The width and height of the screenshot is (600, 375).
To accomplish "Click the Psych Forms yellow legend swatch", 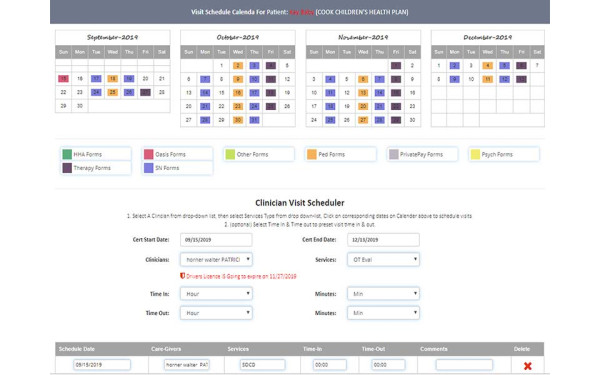I will pos(475,154).
